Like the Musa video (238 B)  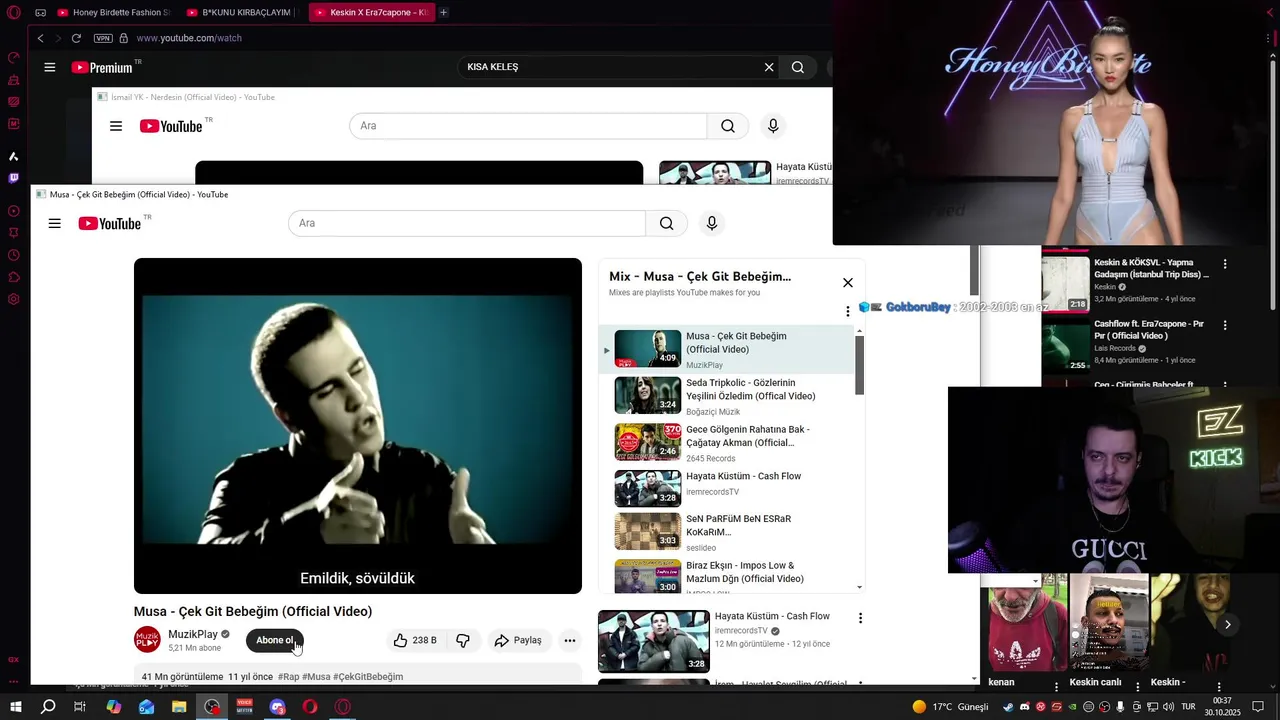(x=414, y=640)
